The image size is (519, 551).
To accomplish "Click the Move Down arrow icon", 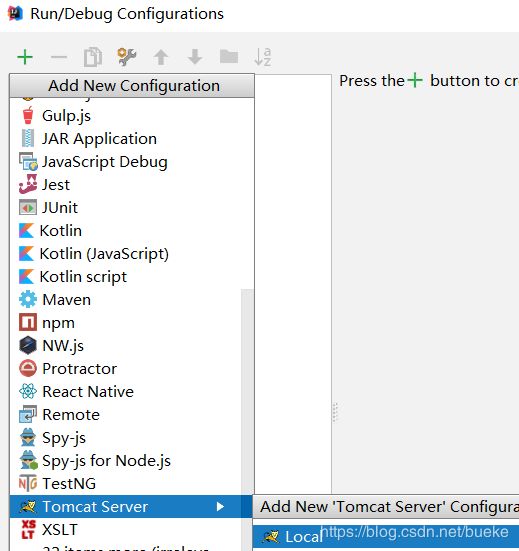I will point(195,57).
